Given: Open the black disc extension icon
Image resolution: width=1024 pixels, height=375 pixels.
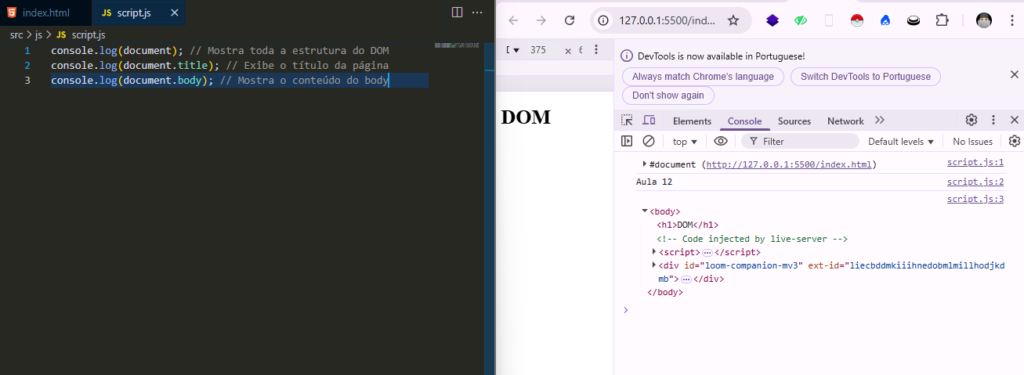Looking at the screenshot, I should click(x=914, y=20).
